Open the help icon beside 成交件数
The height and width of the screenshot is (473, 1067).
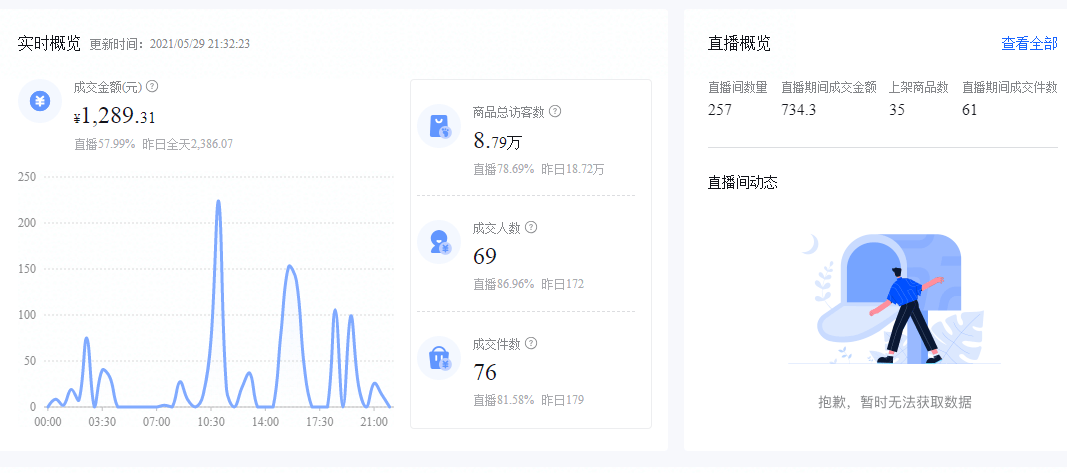[x=531, y=343]
